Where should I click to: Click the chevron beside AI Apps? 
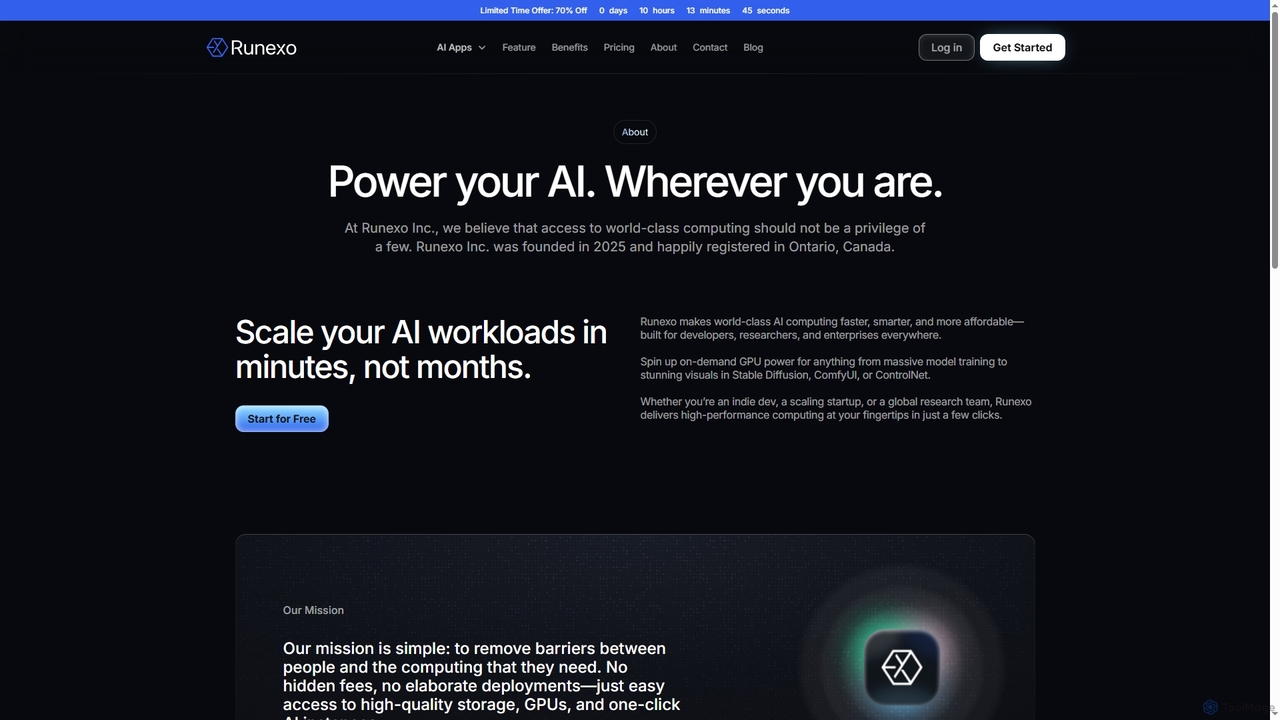482,47
